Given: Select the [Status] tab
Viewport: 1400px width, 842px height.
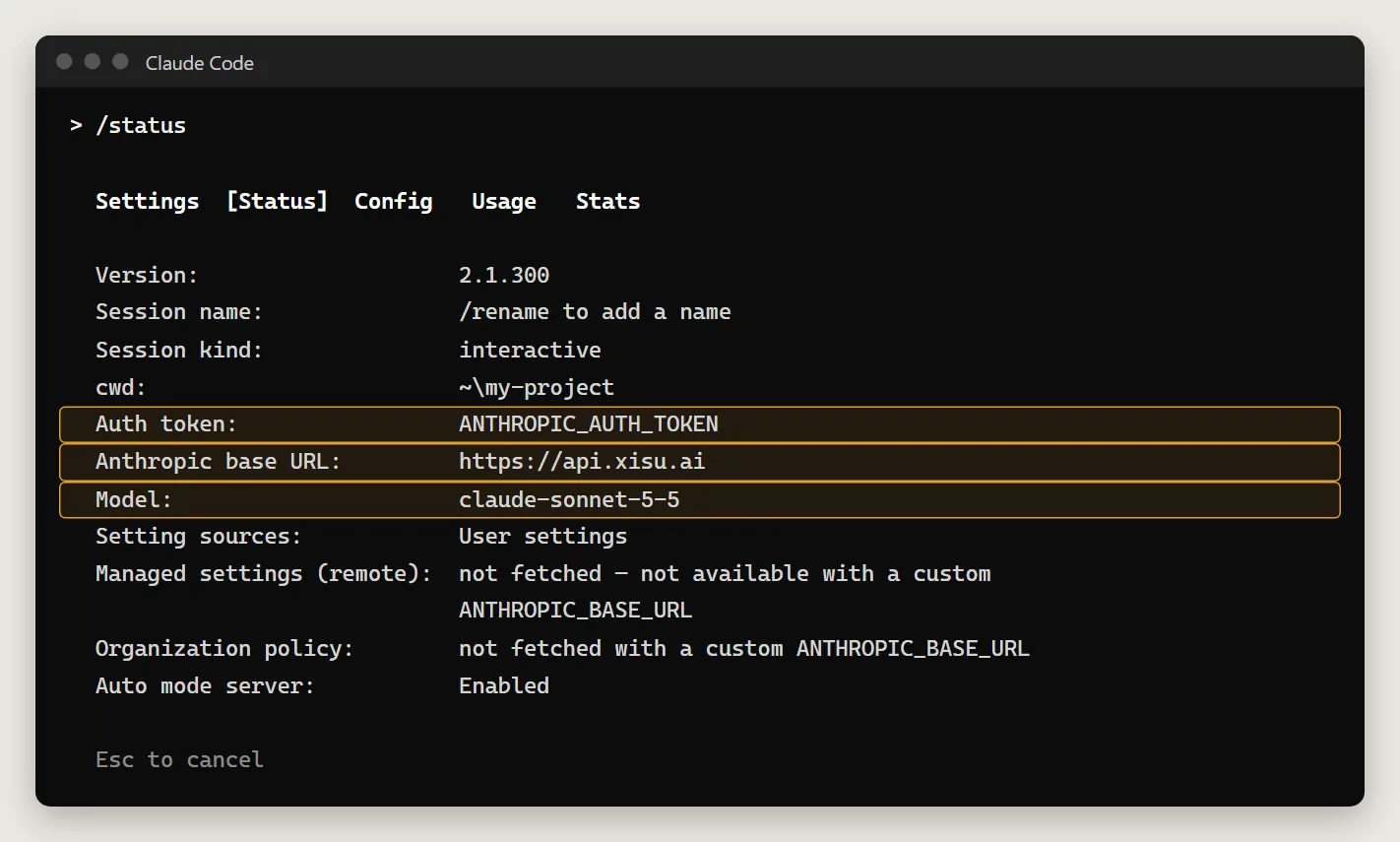Looking at the screenshot, I should tap(277, 201).
